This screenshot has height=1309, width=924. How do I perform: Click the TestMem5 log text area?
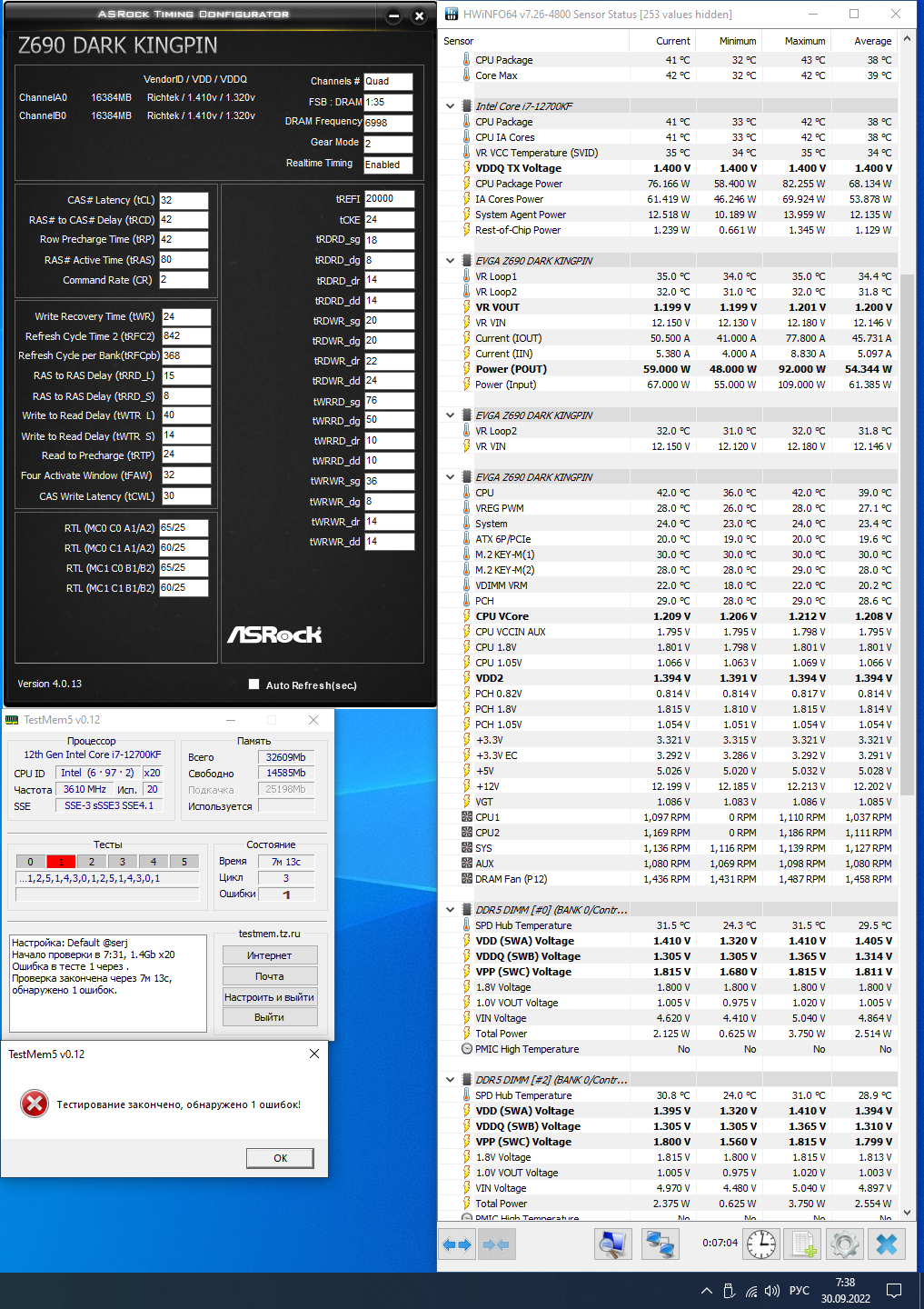click(107, 984)
